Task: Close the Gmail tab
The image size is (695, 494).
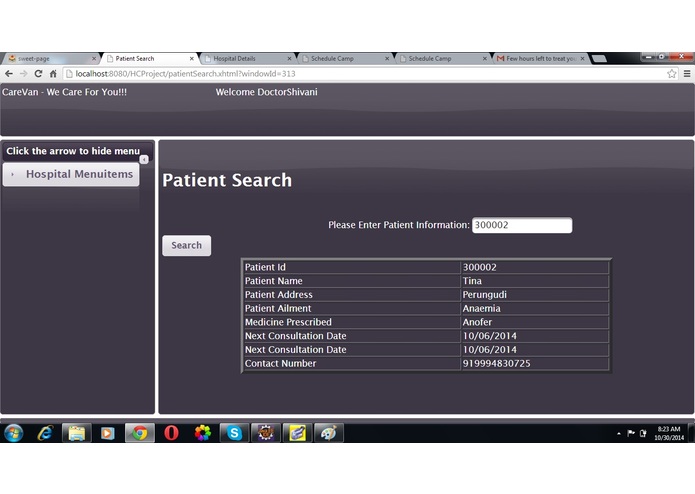Action: [582, 58]
